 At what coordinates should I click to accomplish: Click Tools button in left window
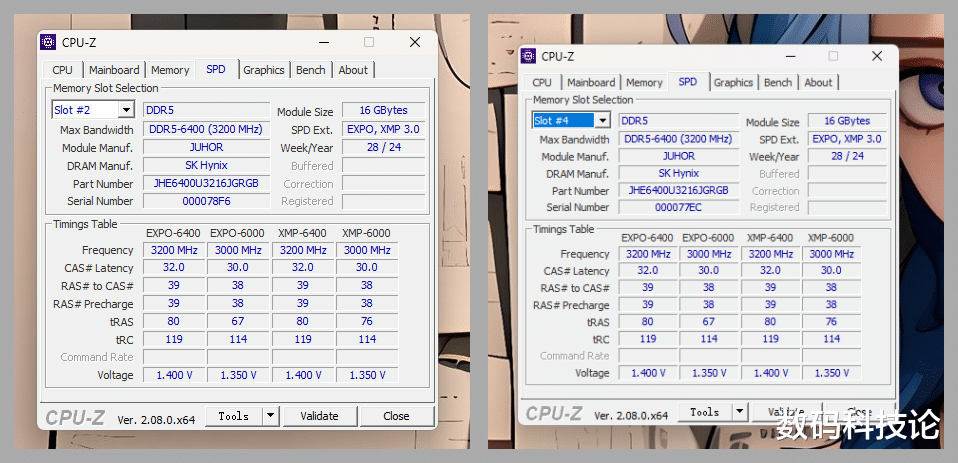[234, 416]
